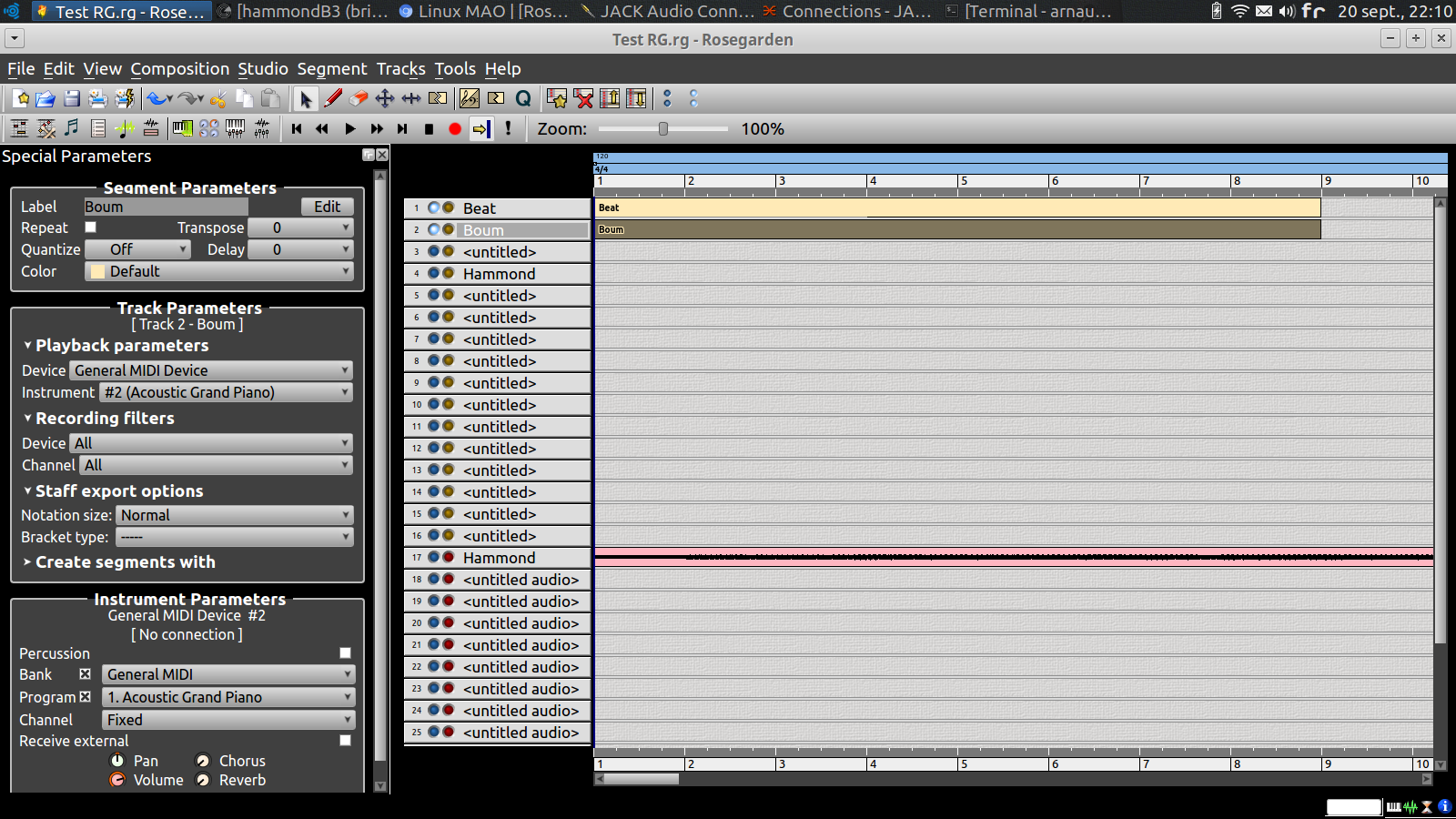Click the Edit button next to the label
The width and height of the screenshot is (1456, 819).
328,207
